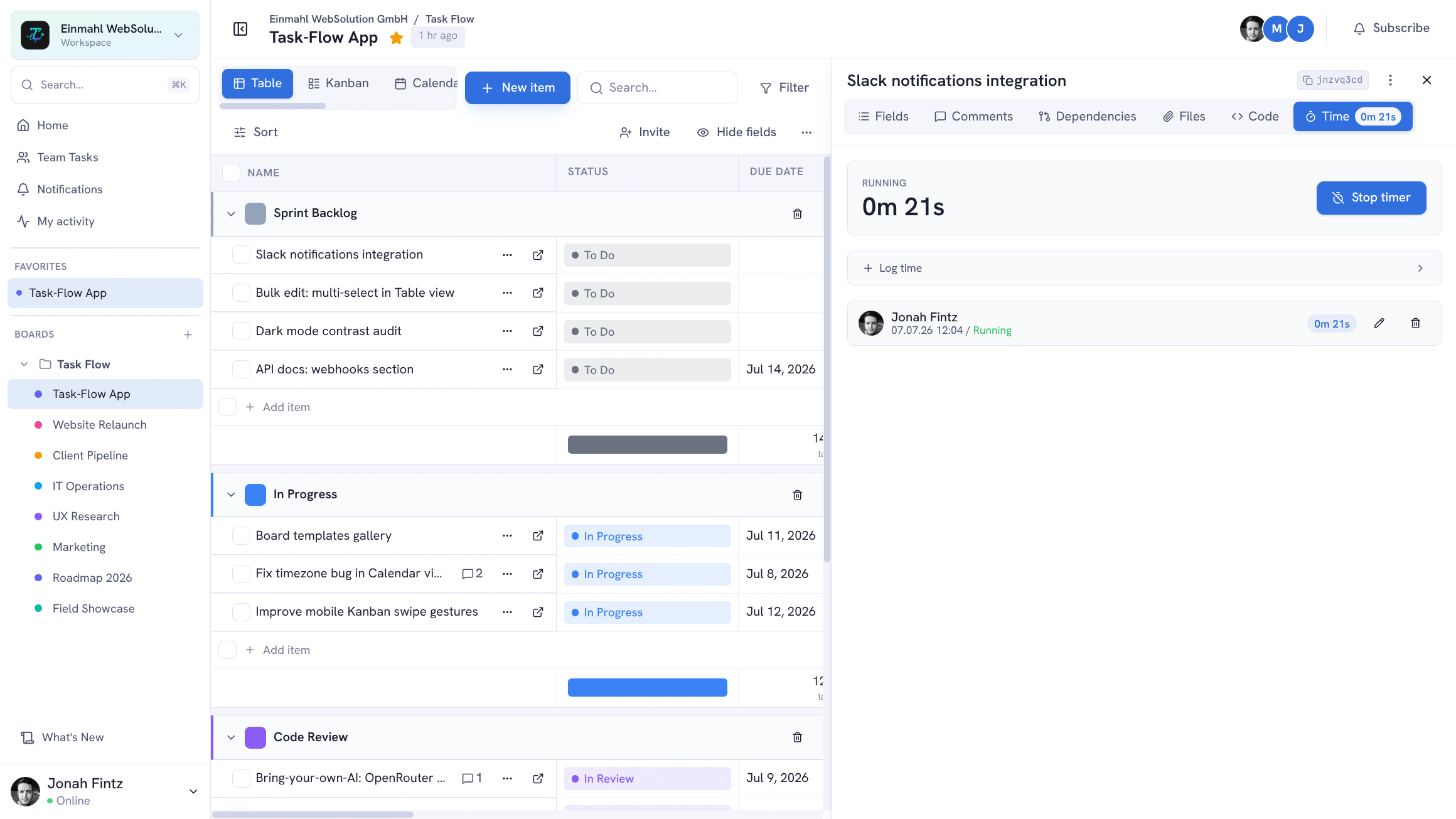
Task: Switch to the Kanban view tab
Action: [338, 83]
